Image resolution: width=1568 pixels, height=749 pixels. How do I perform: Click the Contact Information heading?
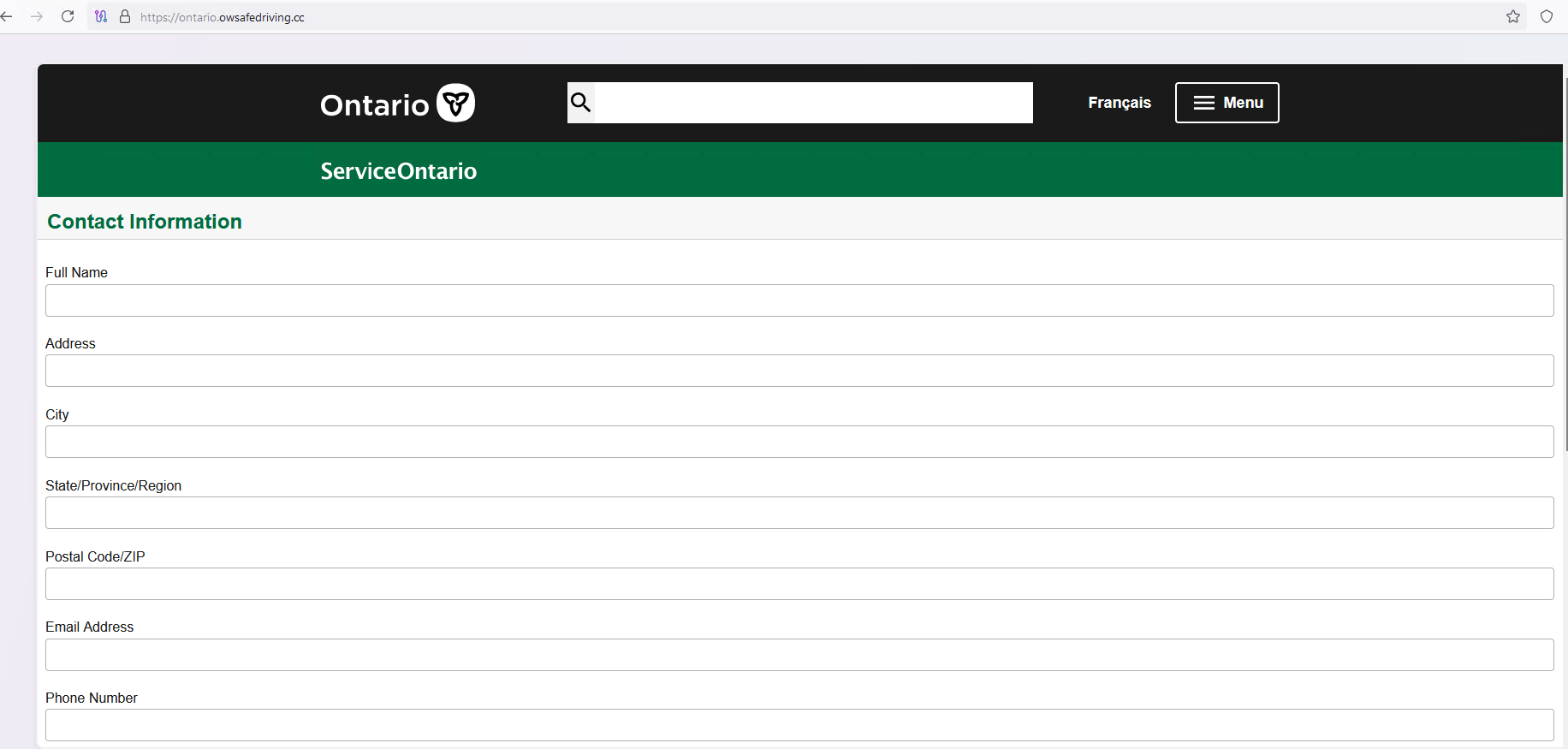click(145, 222)
